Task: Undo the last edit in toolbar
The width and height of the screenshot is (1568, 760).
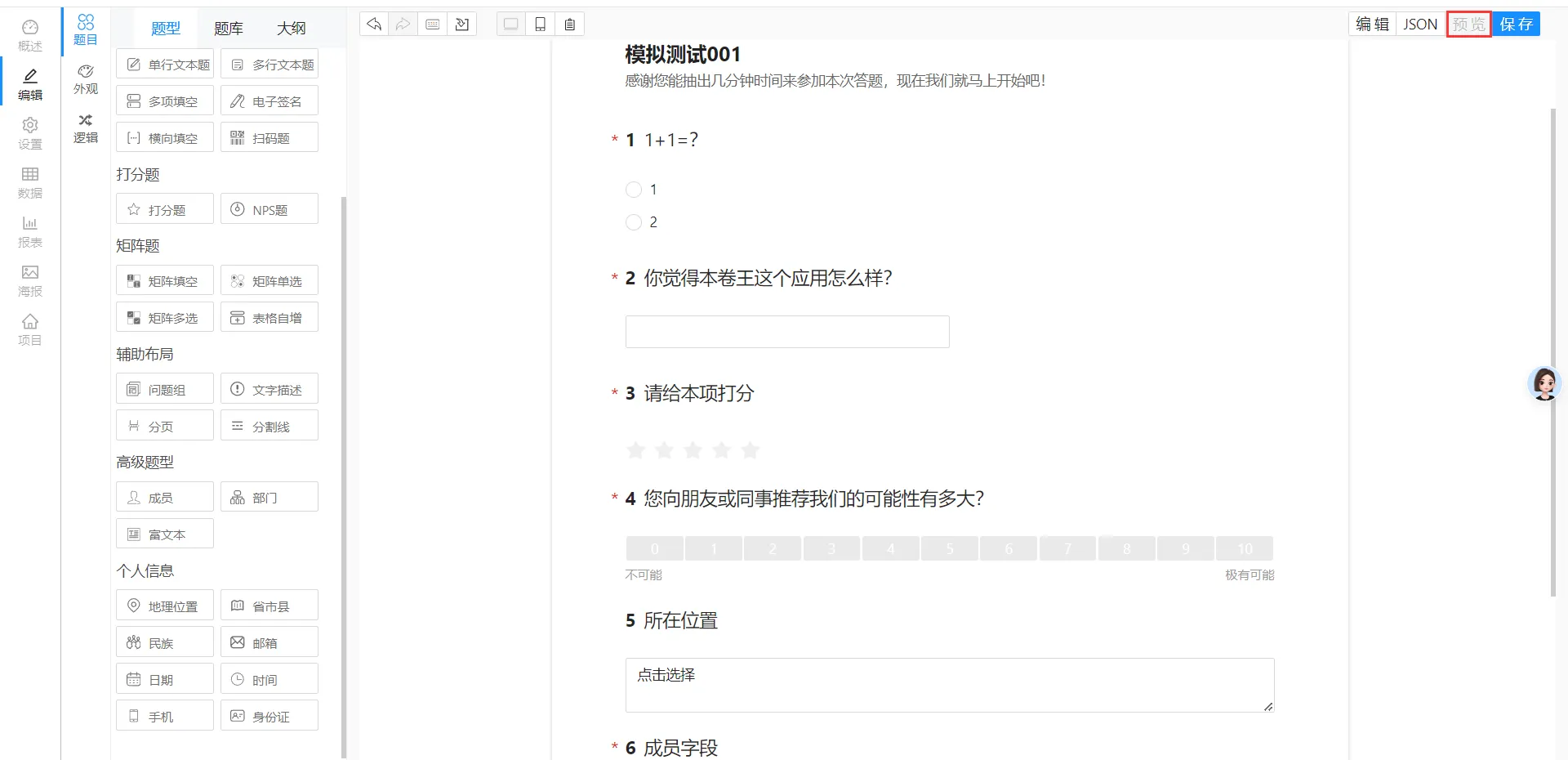Action: [374, 25]
